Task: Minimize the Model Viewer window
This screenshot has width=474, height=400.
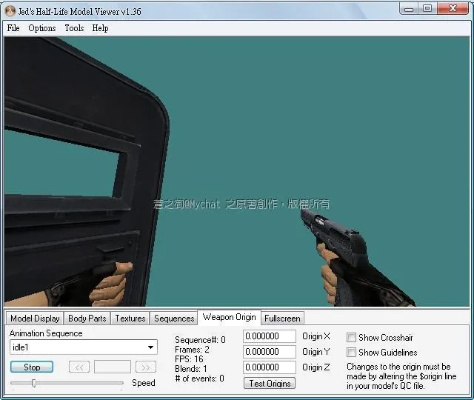Action: [x=409, y=8]
